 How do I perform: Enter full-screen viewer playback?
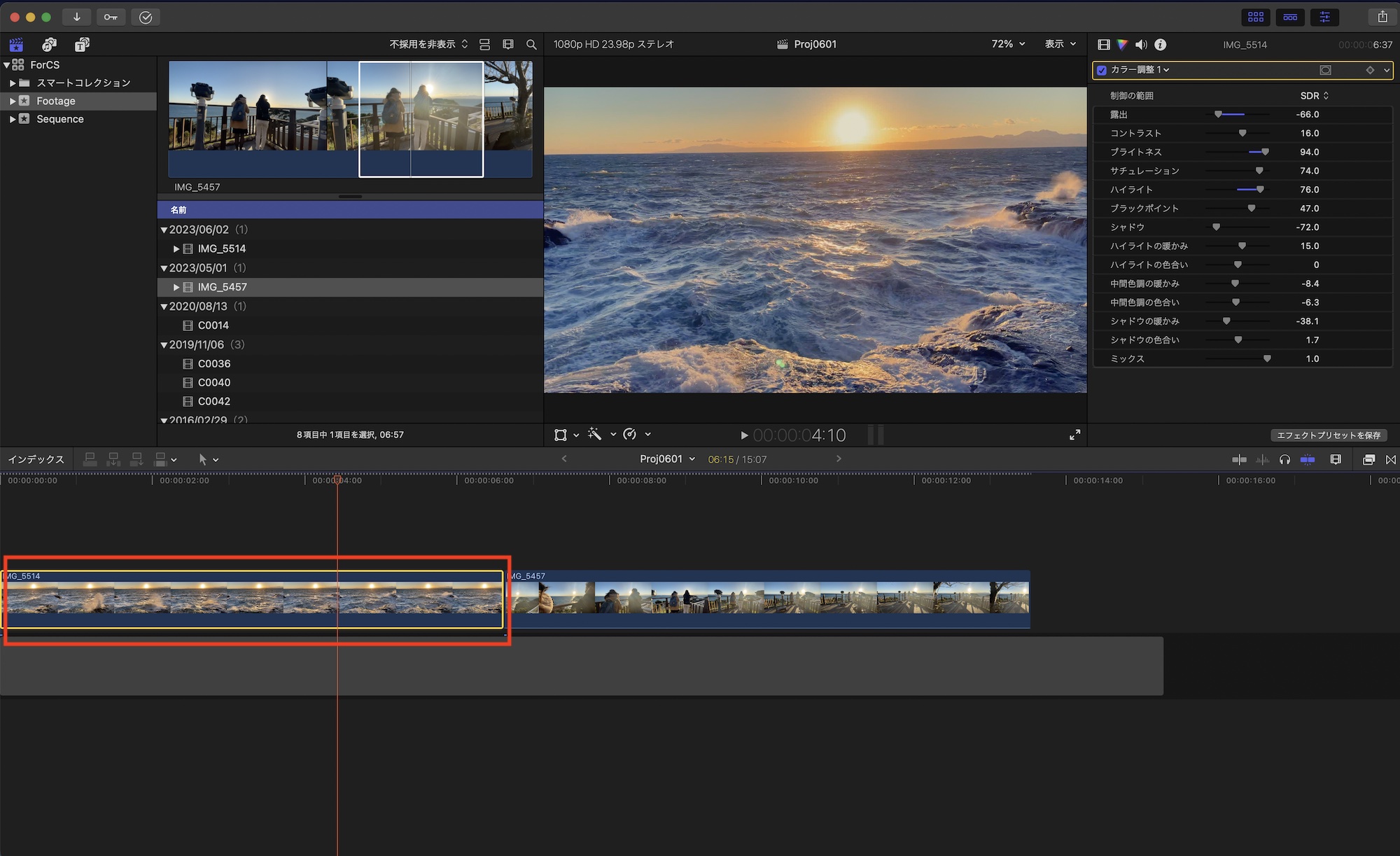click(x=1074, y=435)
